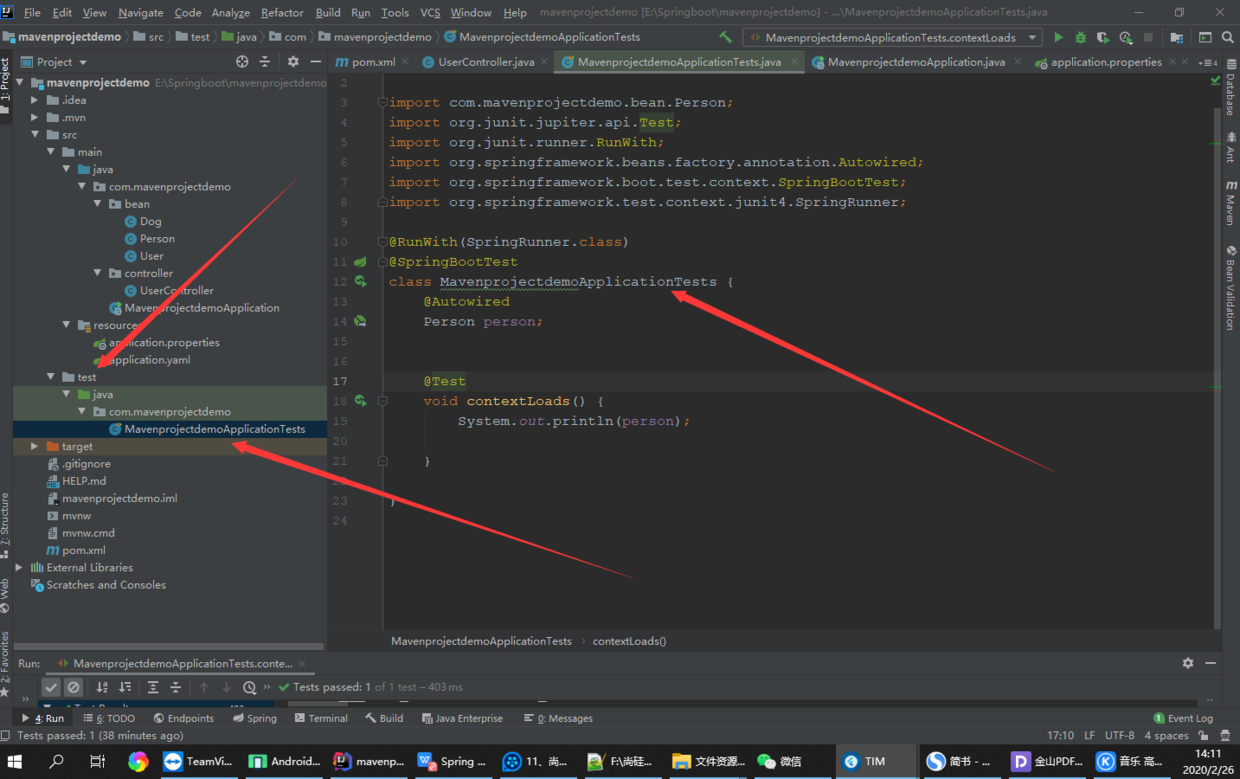Click the Search Everywhere magnifier icon
Image resolution: width=1240 pixels, height=779 pixels.
coord(1227,37)
